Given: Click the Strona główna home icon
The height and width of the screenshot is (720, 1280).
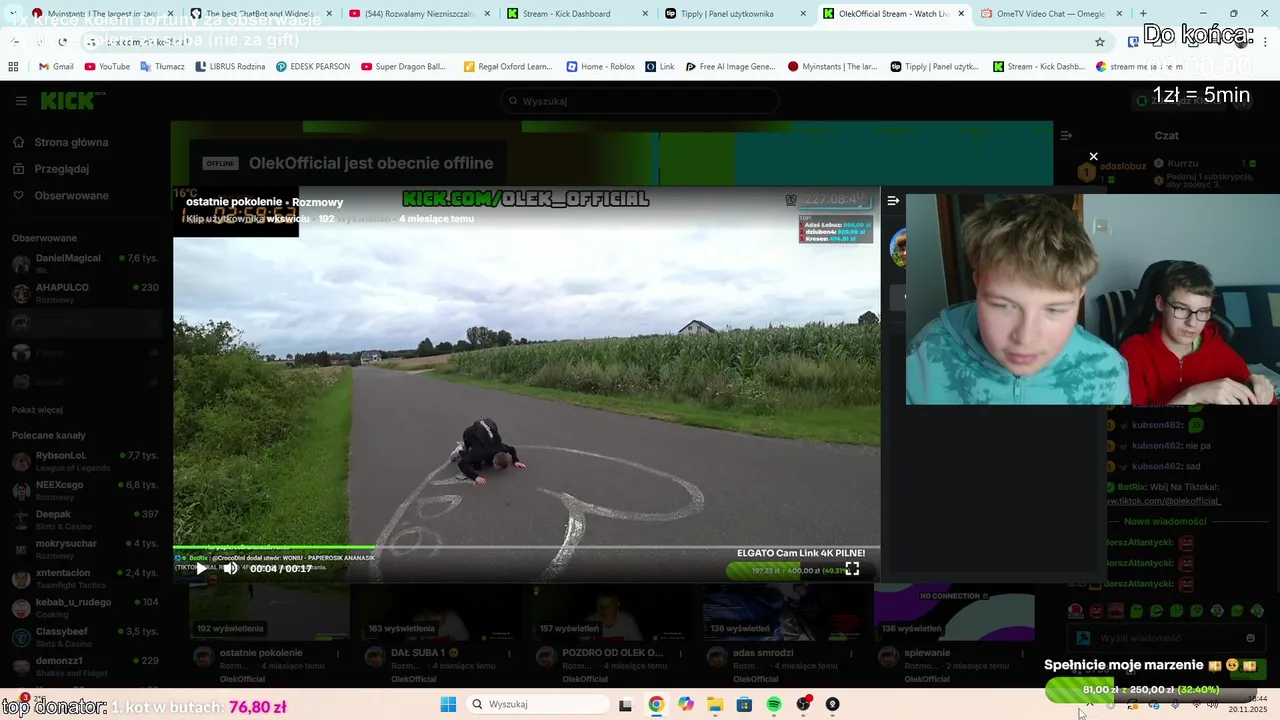Looking at the screenshot, I should pyautogui.click(x=19, y=142).
